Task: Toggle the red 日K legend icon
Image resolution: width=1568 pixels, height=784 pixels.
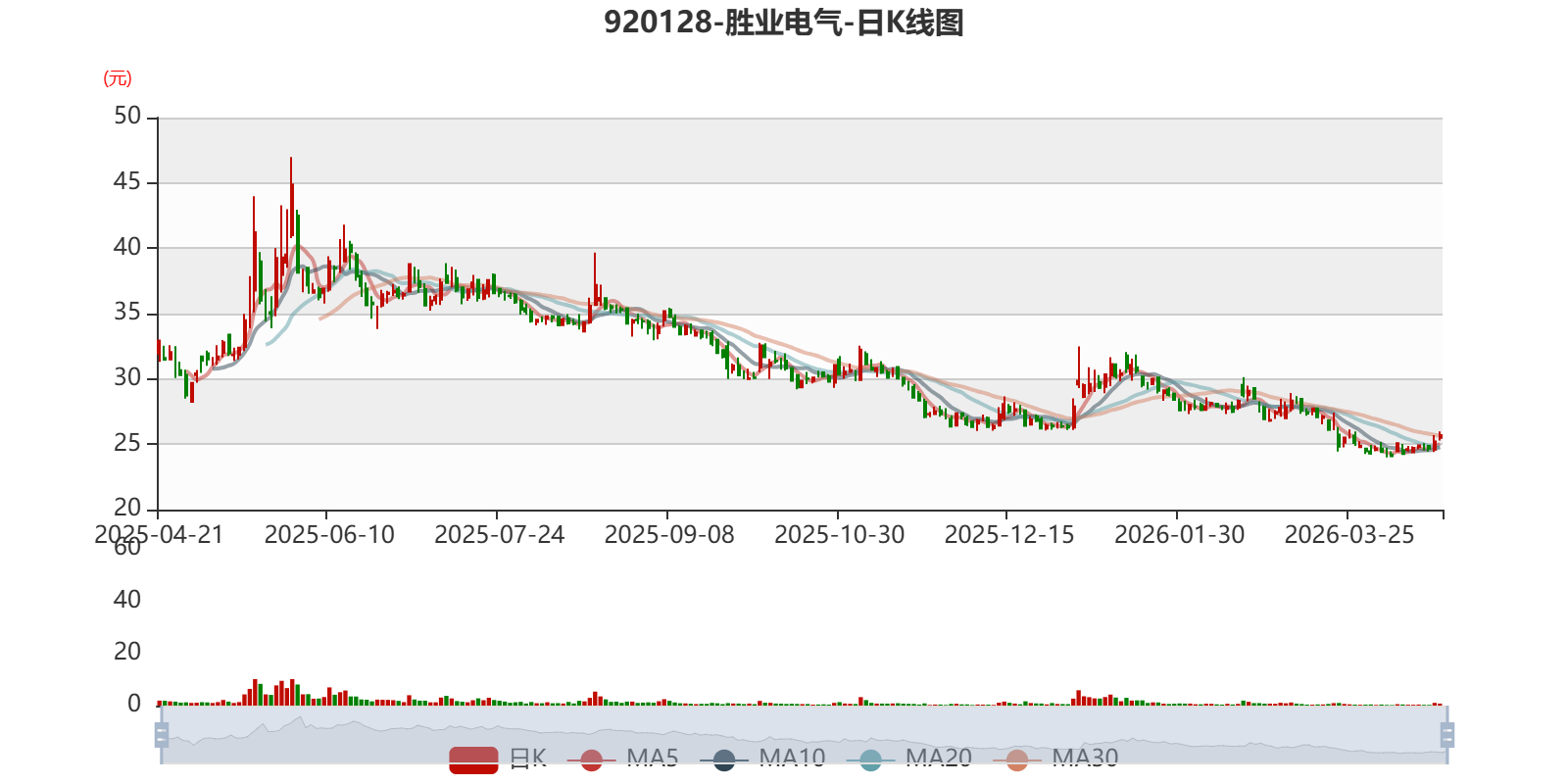Action: click(473, 759)
